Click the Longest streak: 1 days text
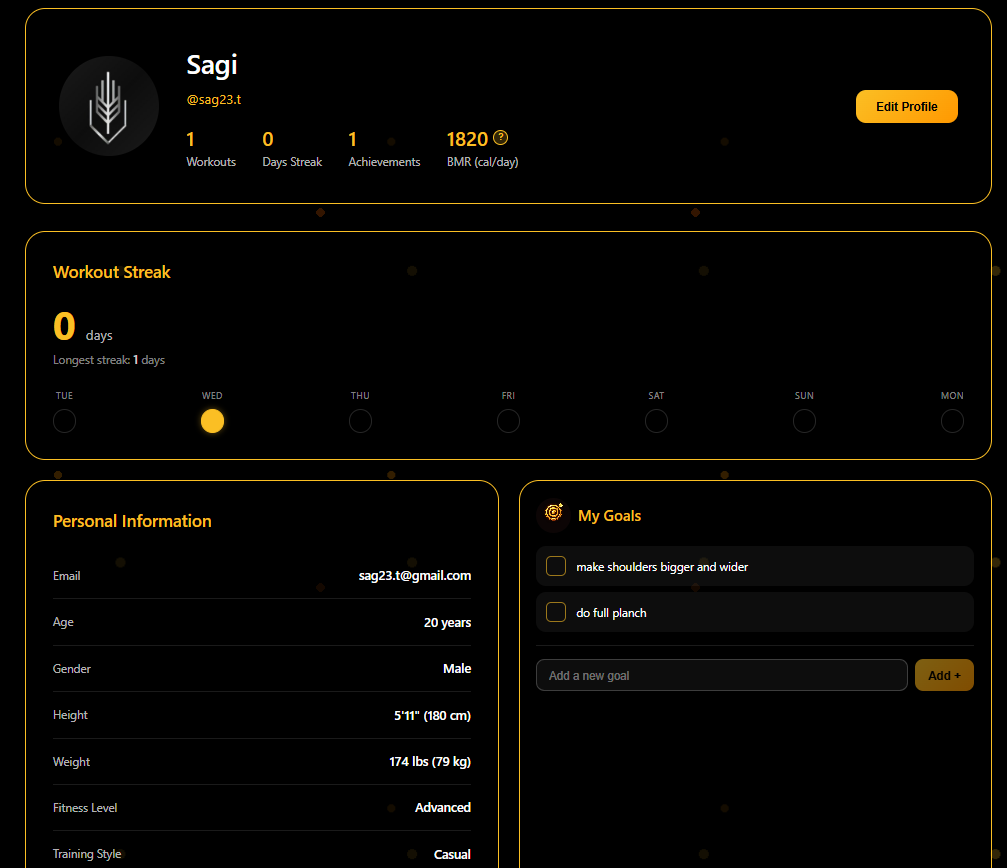This screenshot has height=868, width=1007. click(109, 360)
